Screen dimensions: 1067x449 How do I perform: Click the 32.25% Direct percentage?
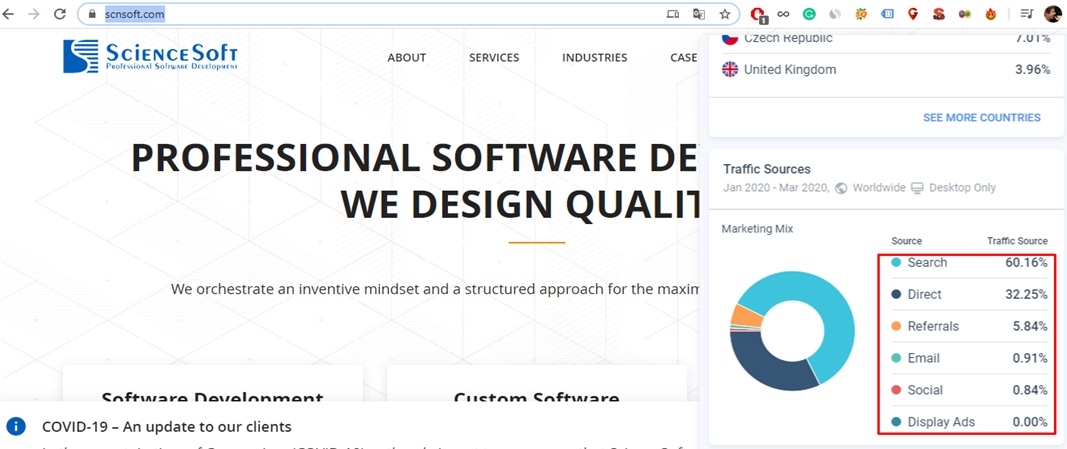(x=1026, y=295)
